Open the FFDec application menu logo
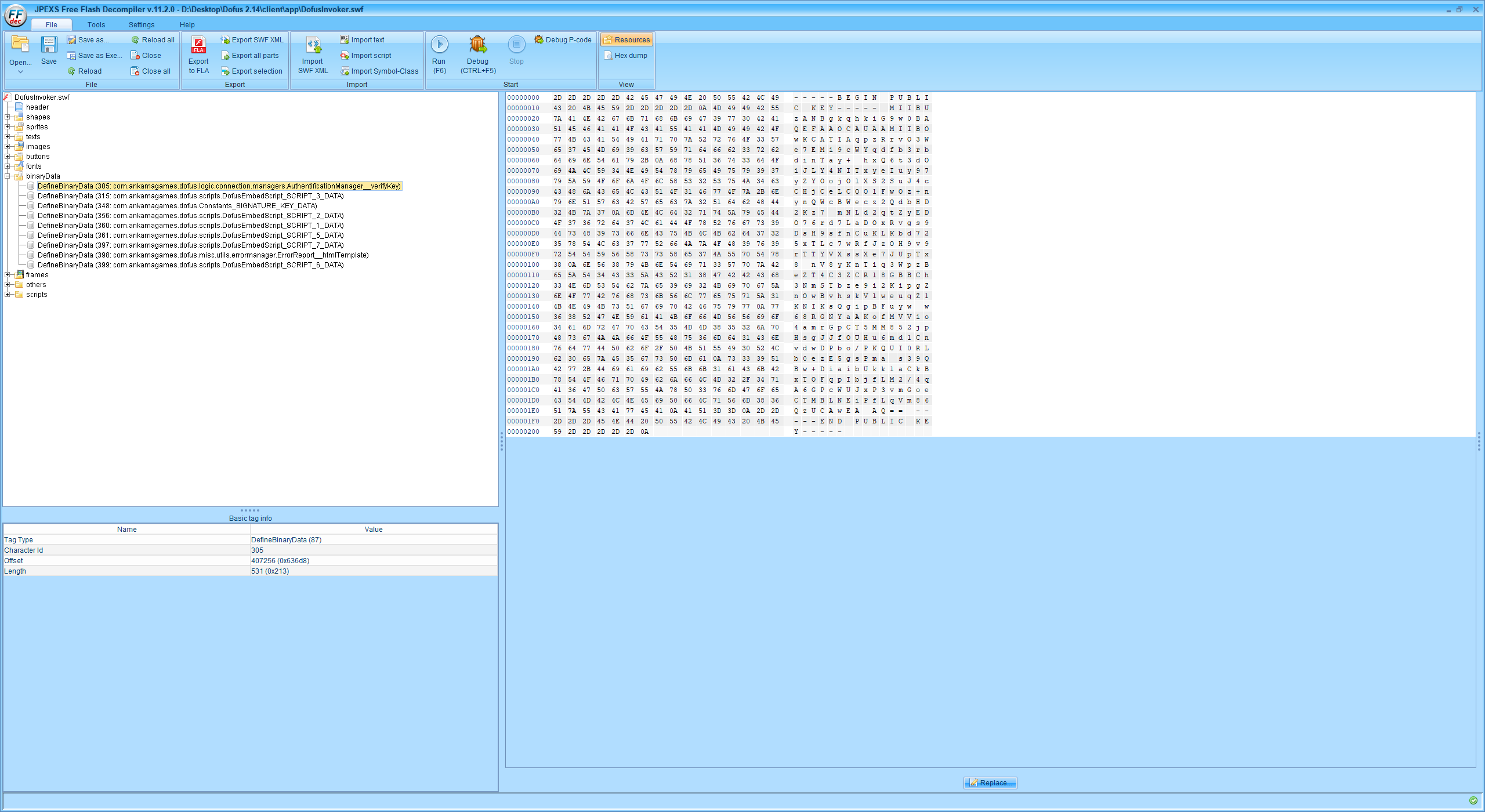This screenshot has width=1485, height=812. 16,16
